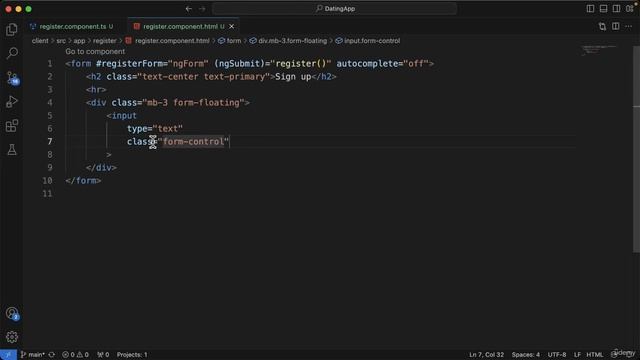Image resolution: width=640 pixels, height=360 pixels.
Task: Click the #registerForm template variable
Action: (132, 64)
